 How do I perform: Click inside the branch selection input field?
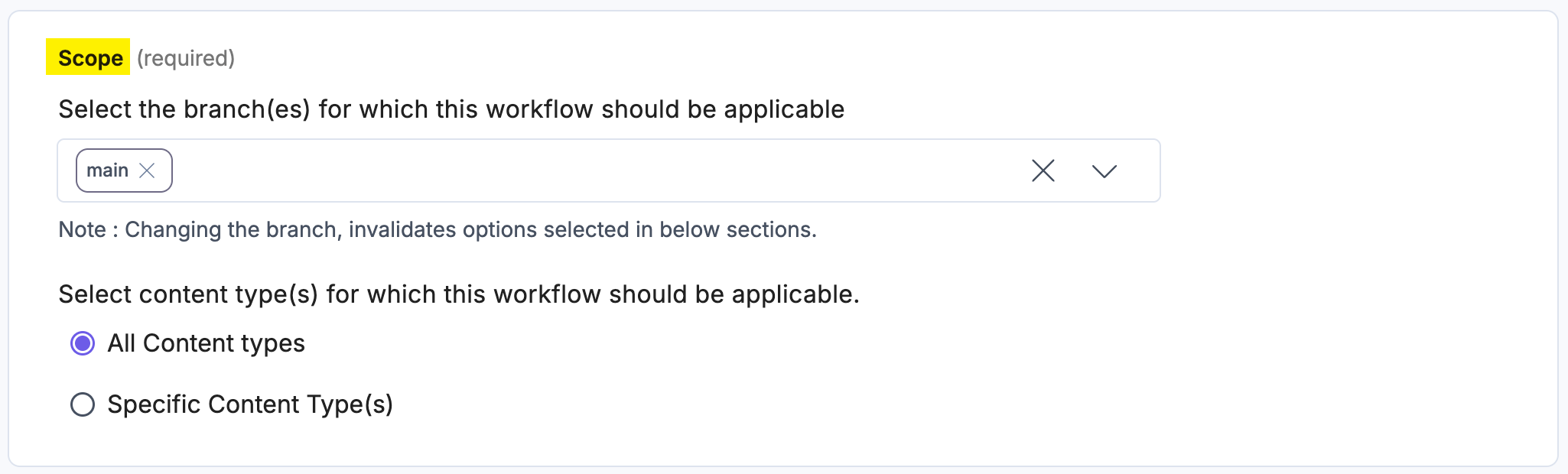(535, 170)
